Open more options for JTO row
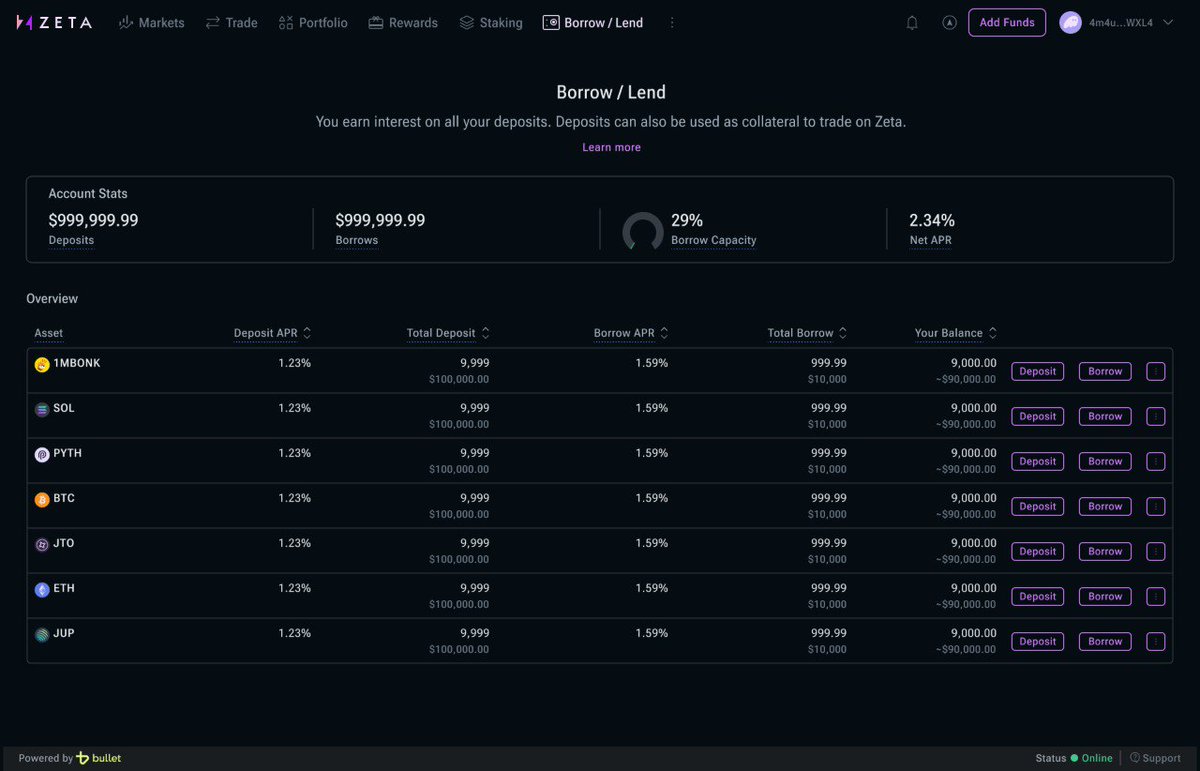The image size is (1200, 771). [x=1156, y=551]
